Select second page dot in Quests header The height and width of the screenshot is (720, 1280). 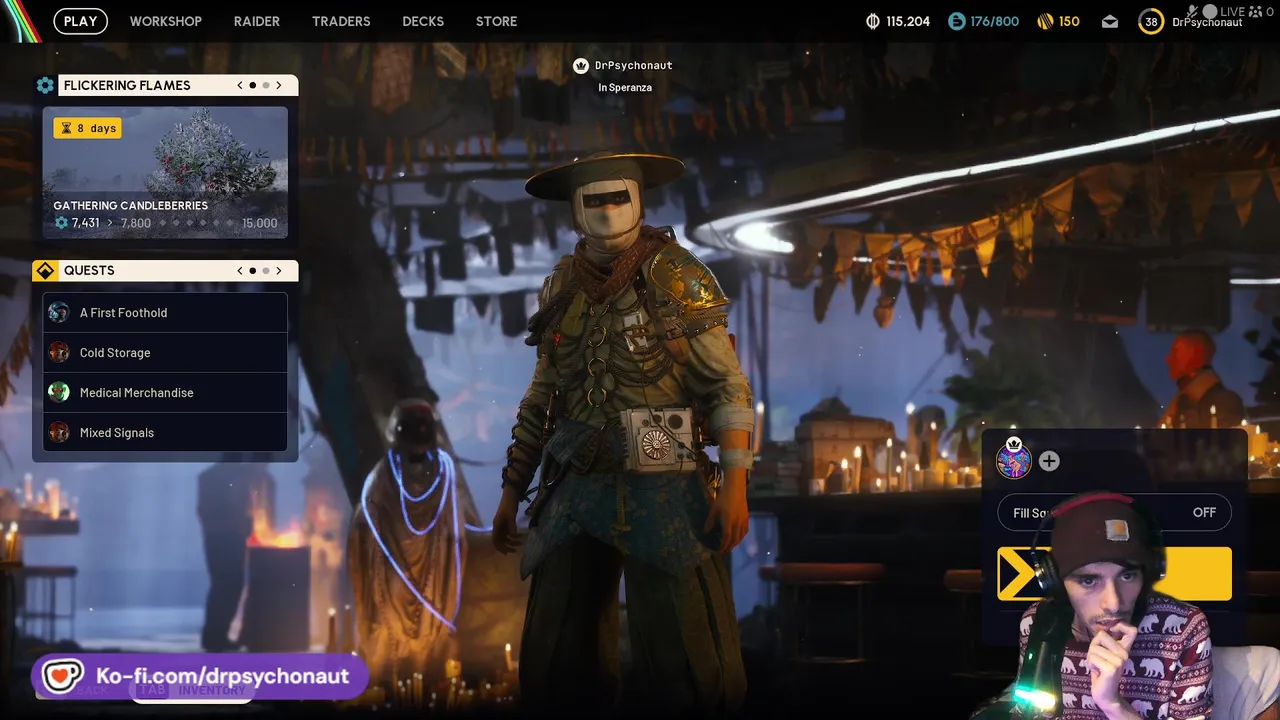pyautogui.click(x=266, y=270)
